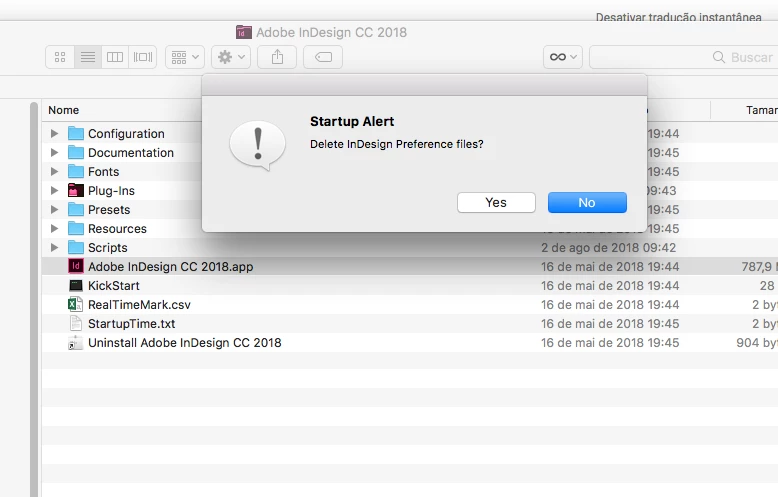
Task: Click the RealTimeMark.csv file icon
Action: tap(75, 305)
